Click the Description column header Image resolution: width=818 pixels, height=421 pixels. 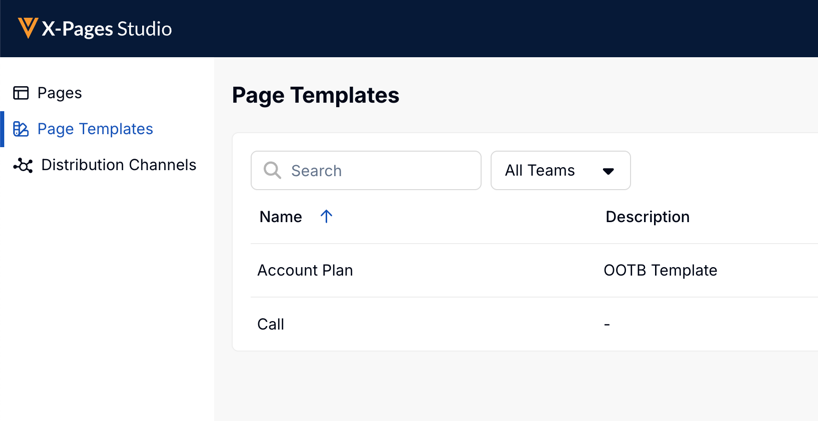coord(647,217)
